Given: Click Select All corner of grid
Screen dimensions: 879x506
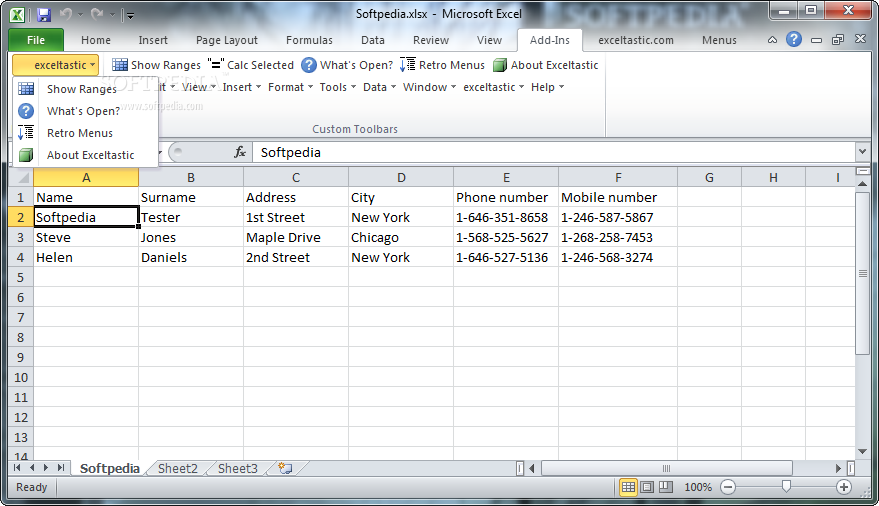Looking at the screenshot, I should point(21,178).
